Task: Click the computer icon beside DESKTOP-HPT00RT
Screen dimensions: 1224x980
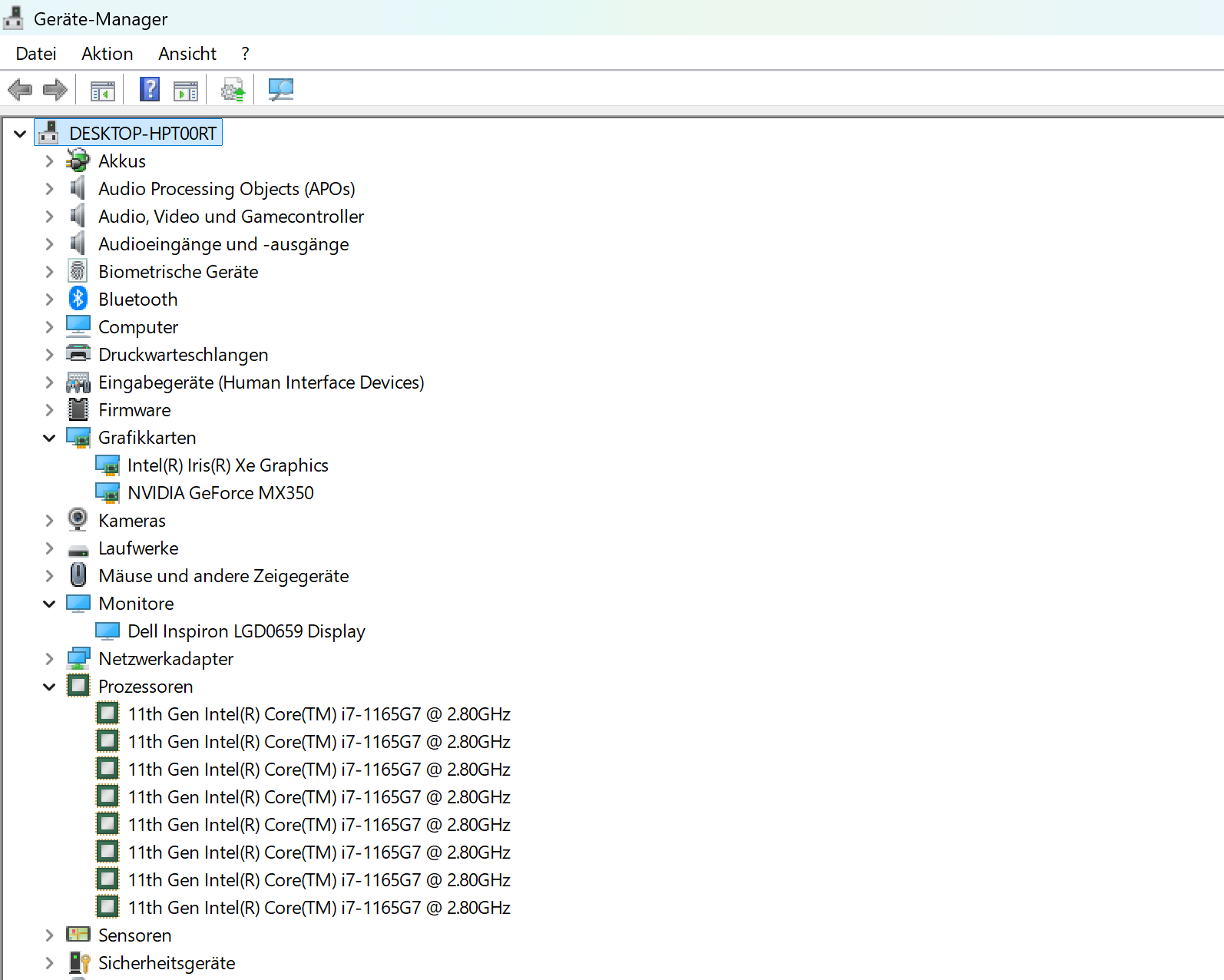Action: (48, 133)
